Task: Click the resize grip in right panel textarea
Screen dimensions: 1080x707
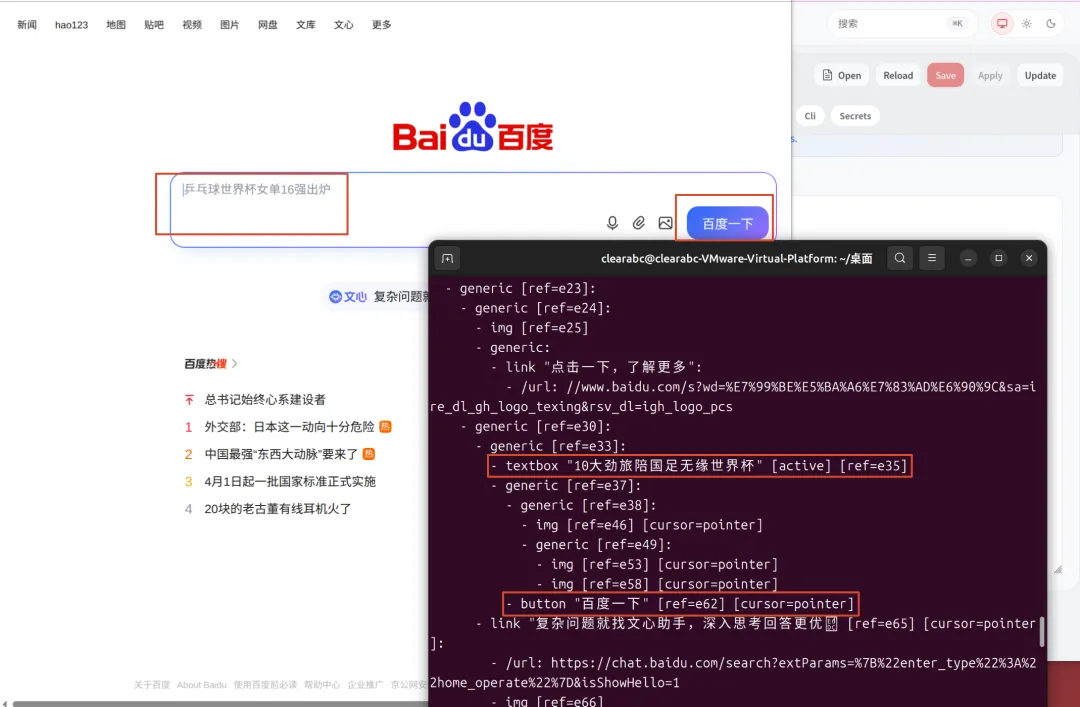Action: coord(1058,568)
